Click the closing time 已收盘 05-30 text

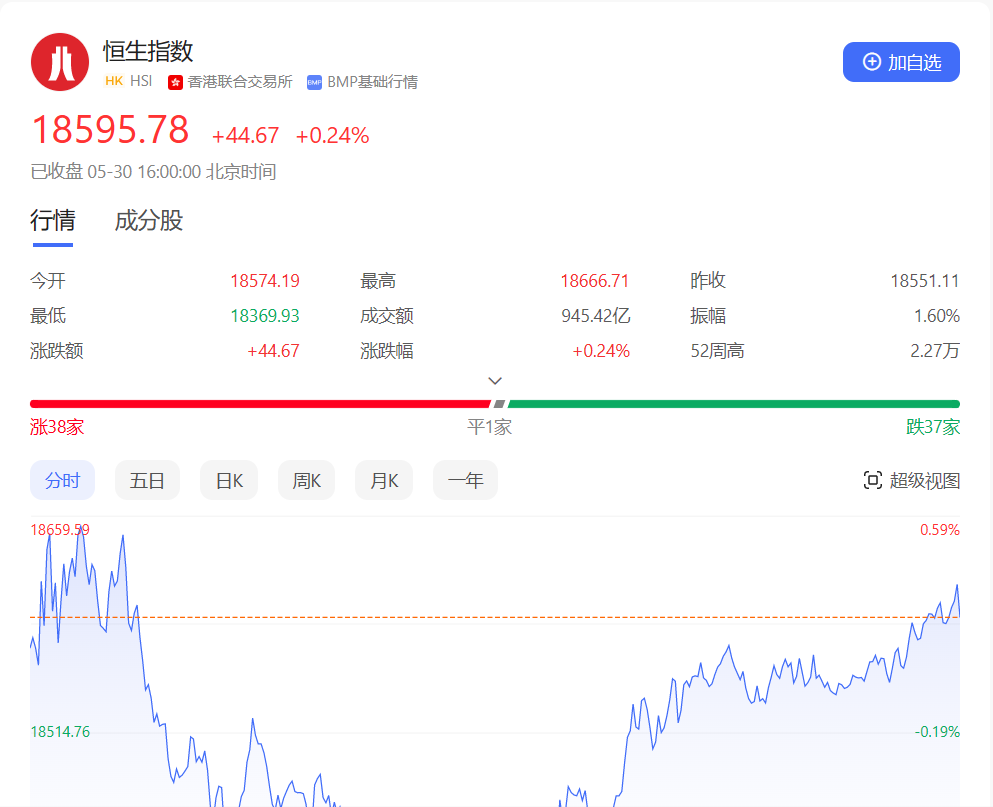click(x=153, y=172)
